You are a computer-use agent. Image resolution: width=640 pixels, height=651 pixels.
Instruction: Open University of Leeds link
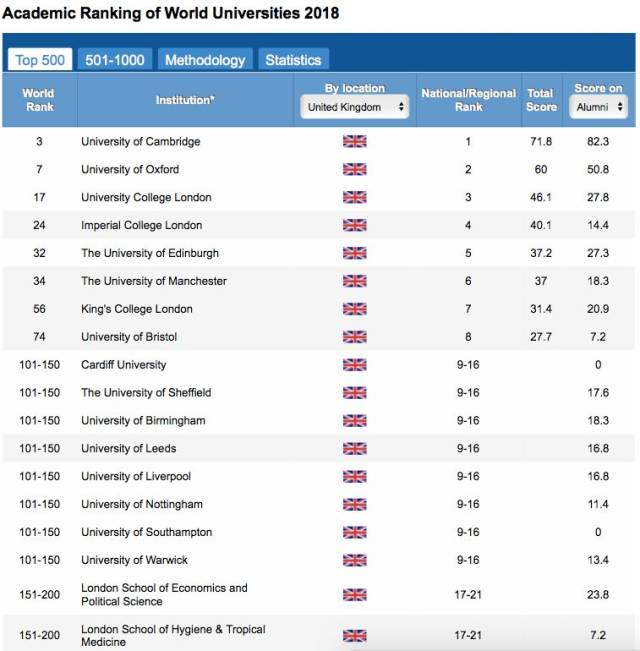tap(129, 448)
